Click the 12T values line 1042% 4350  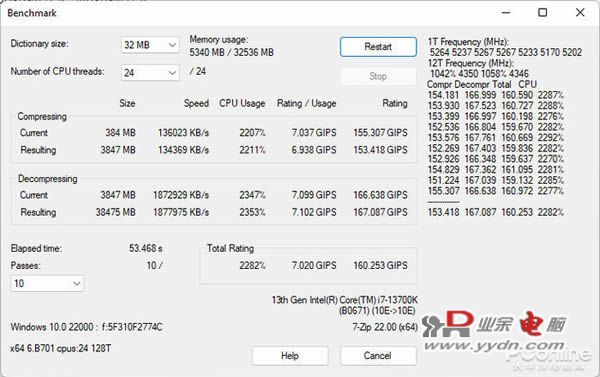pyautogui.click(x=479, y=73)
